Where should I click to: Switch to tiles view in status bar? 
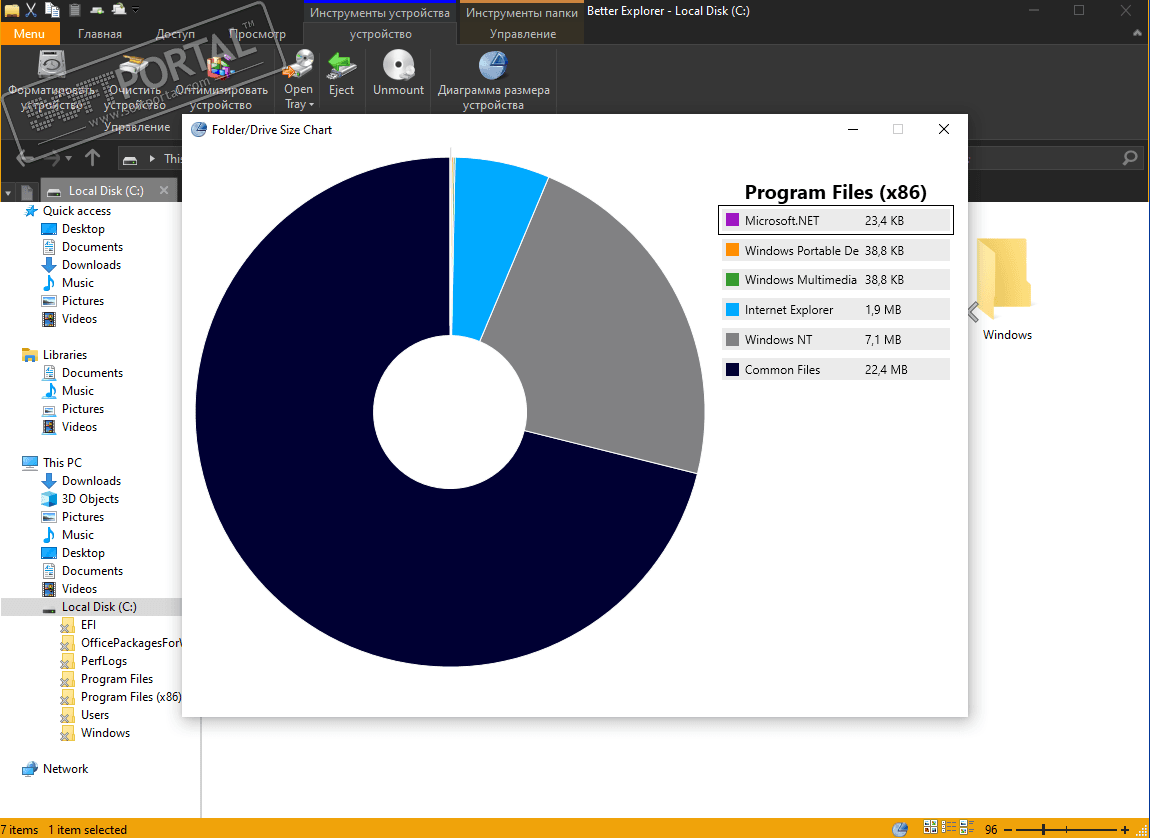[967, 826]
